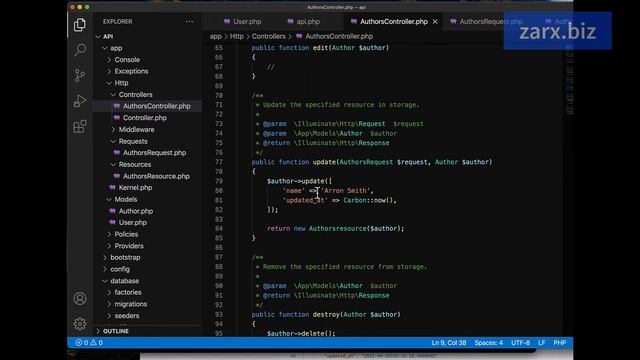
Task: Open Kernel.php in explorer tree
Action: 136,188
